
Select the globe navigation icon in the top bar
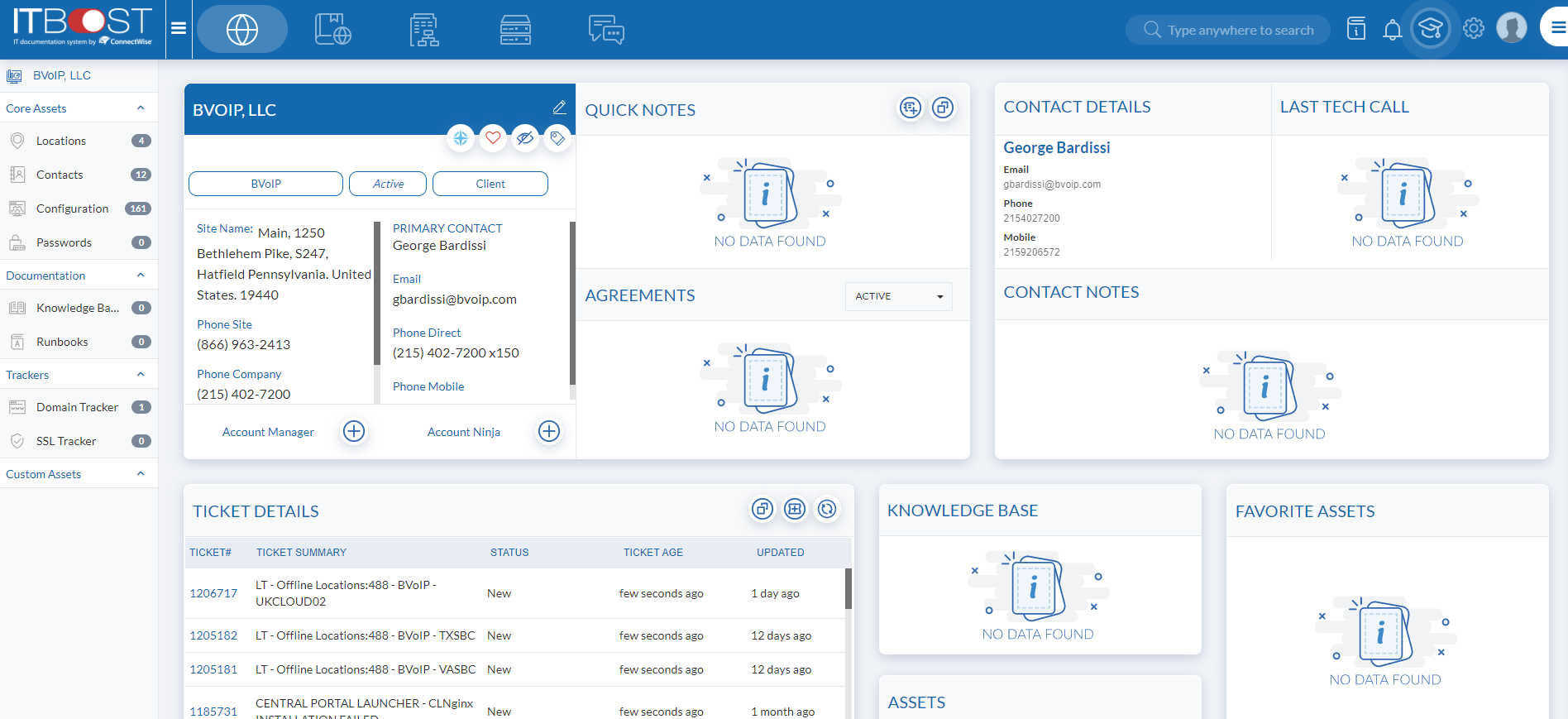pyautogui.click(x=242, y=30)
